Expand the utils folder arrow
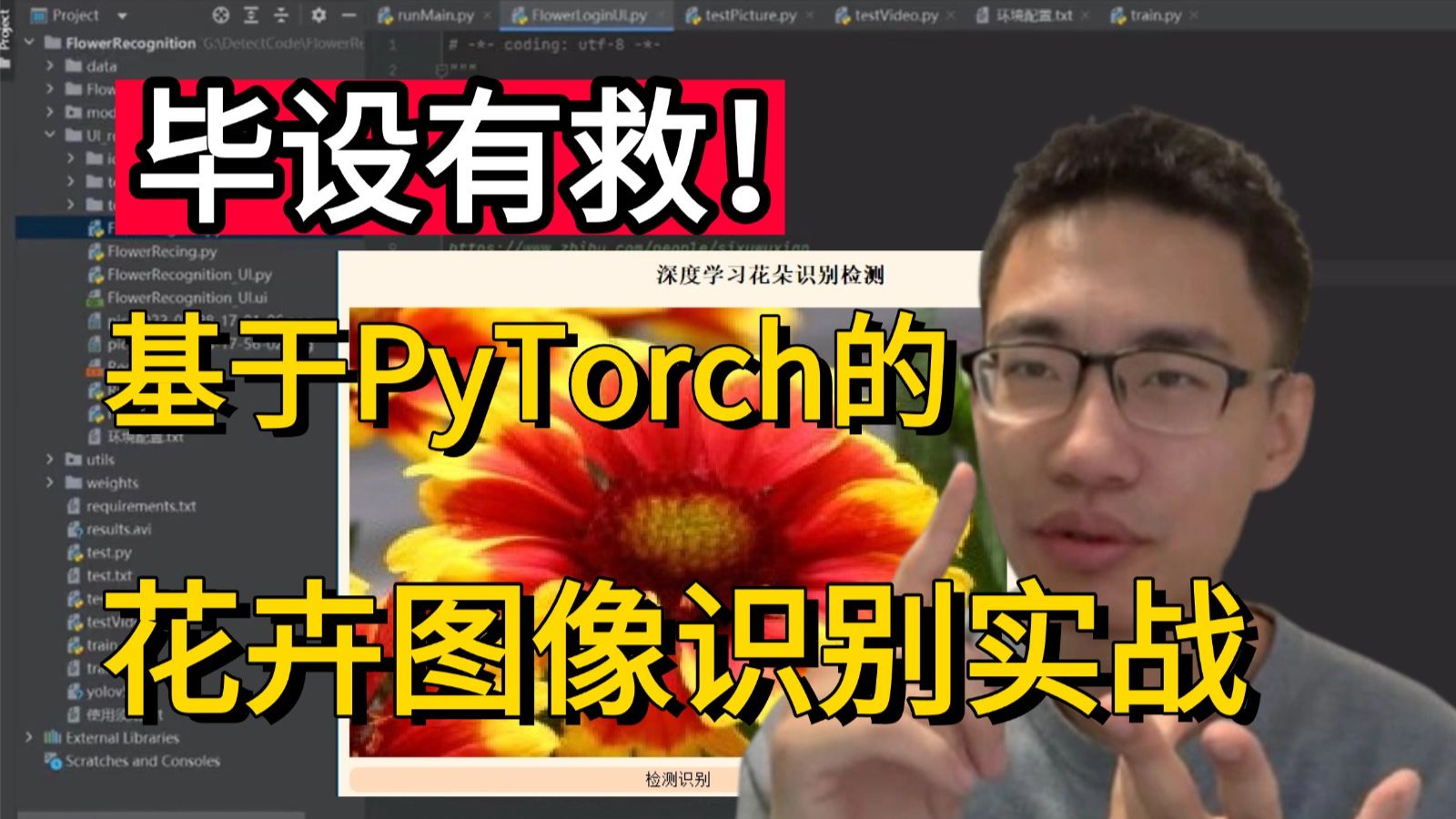This screenshot has height=819, width=1456. pos(50,460)
